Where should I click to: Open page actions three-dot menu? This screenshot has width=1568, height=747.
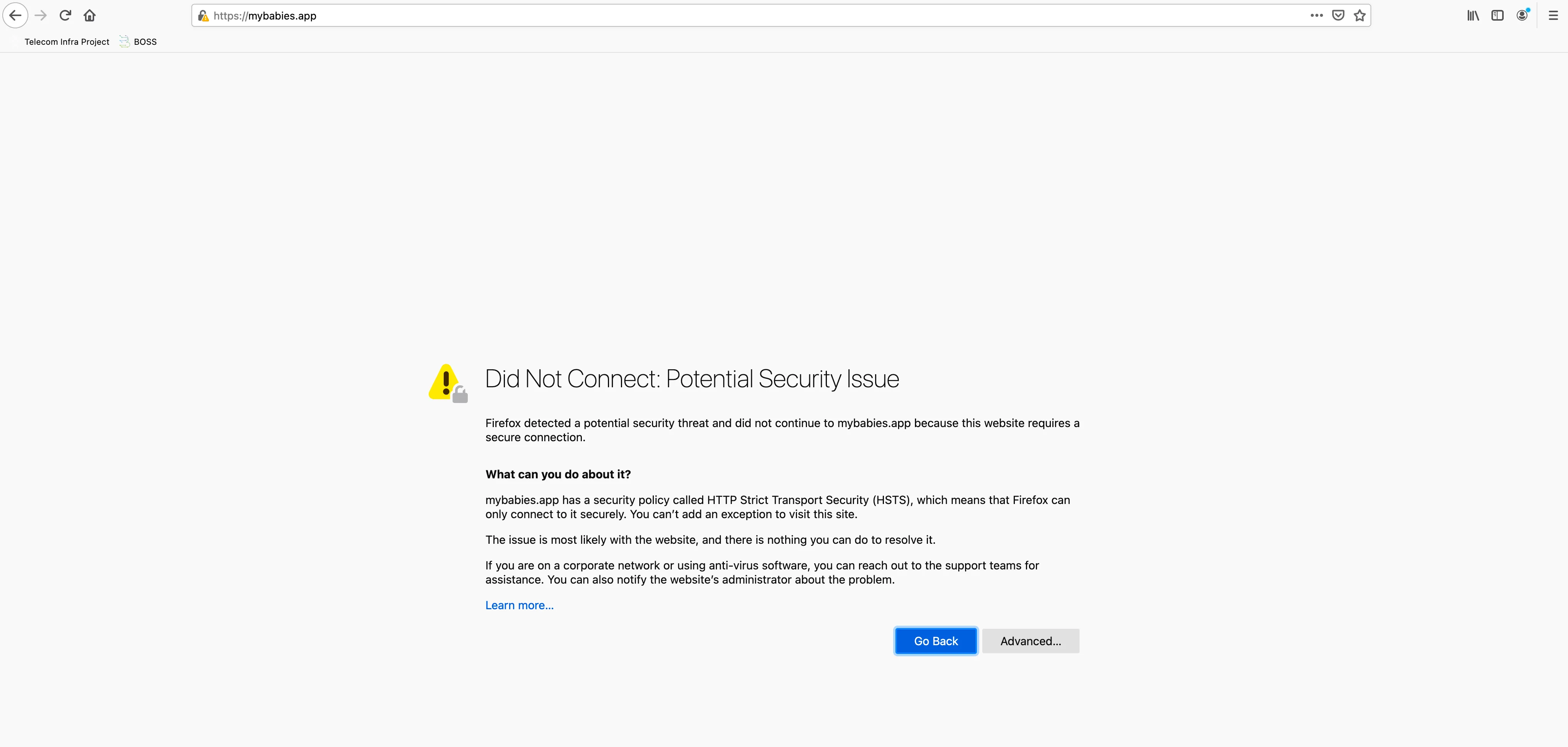[1316, 16]
